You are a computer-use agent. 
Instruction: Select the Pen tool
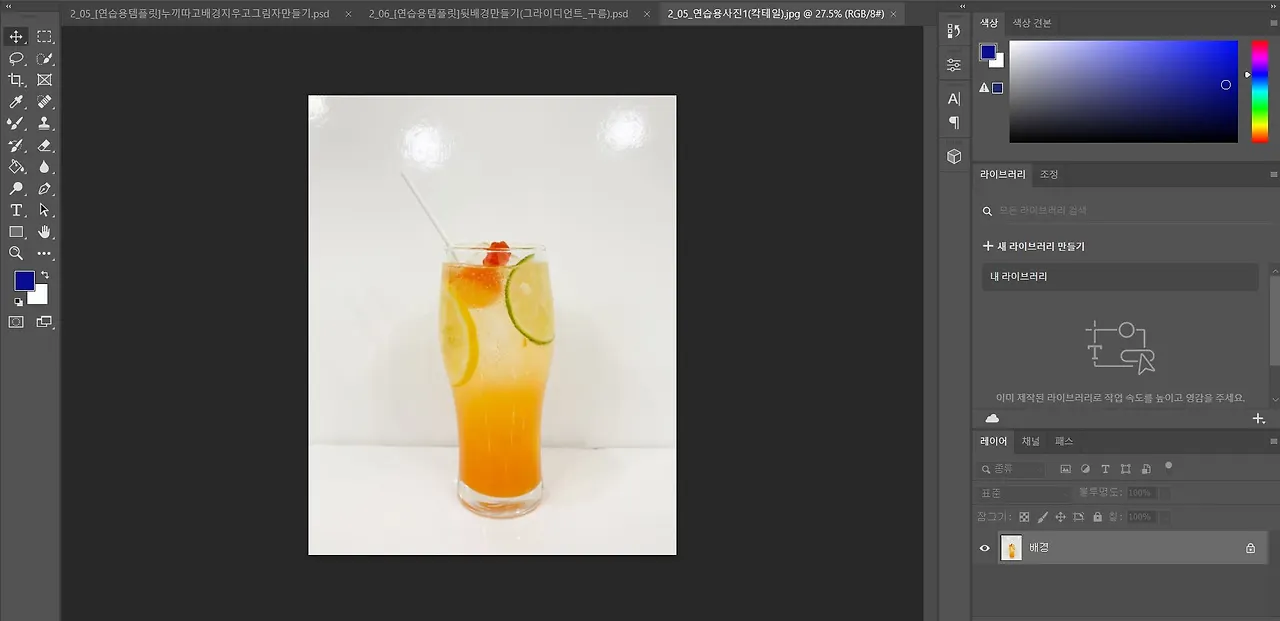pos(45,189)
